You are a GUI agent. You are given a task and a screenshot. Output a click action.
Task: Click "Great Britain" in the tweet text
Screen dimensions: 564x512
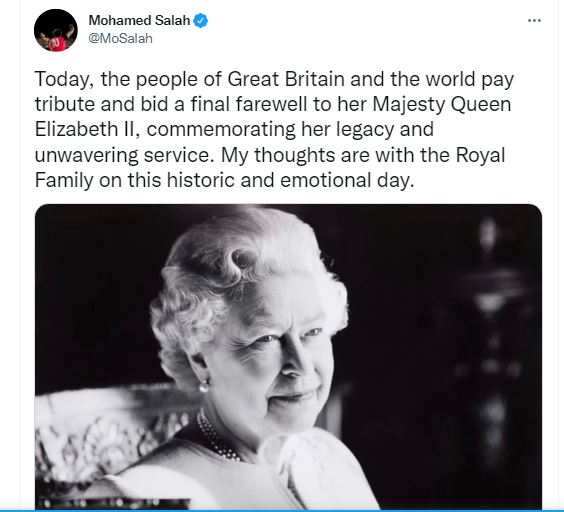point(286,79)
